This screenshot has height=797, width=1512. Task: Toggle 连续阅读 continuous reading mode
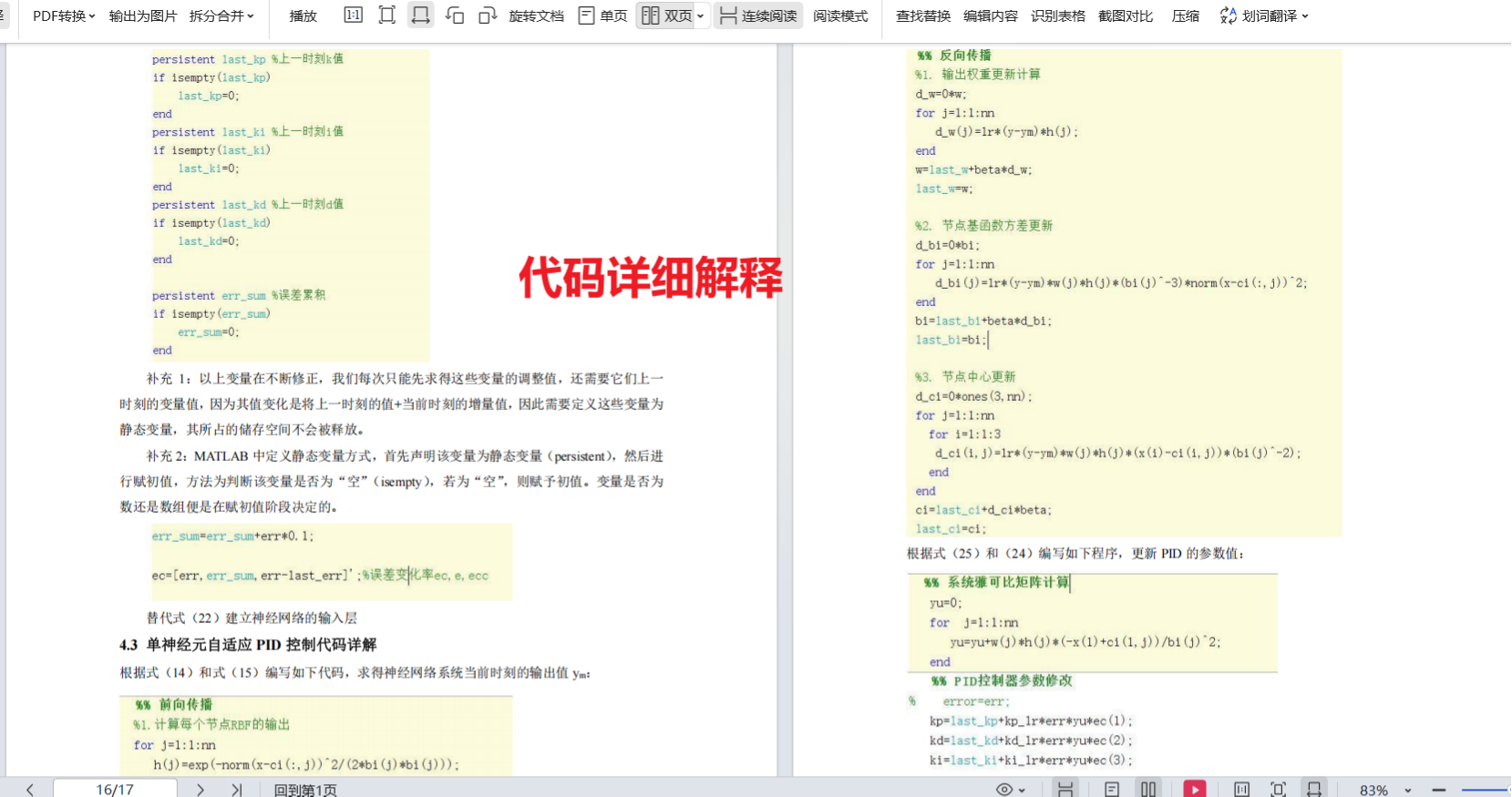(758, 15)
